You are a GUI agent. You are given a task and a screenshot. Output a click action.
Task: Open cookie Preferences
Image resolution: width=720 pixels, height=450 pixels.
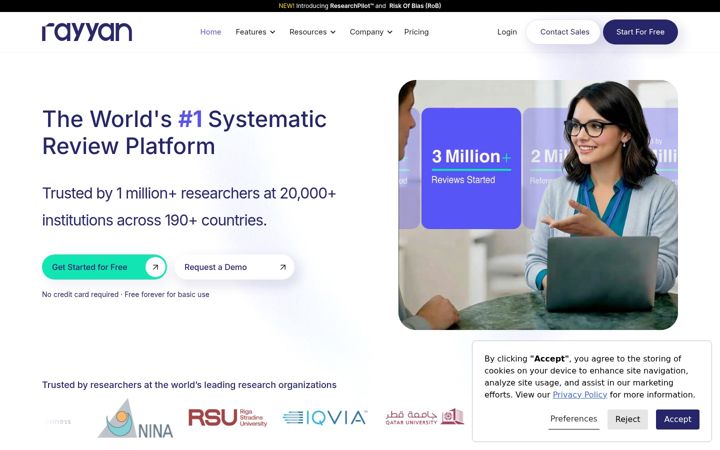[x=574, y=419]
